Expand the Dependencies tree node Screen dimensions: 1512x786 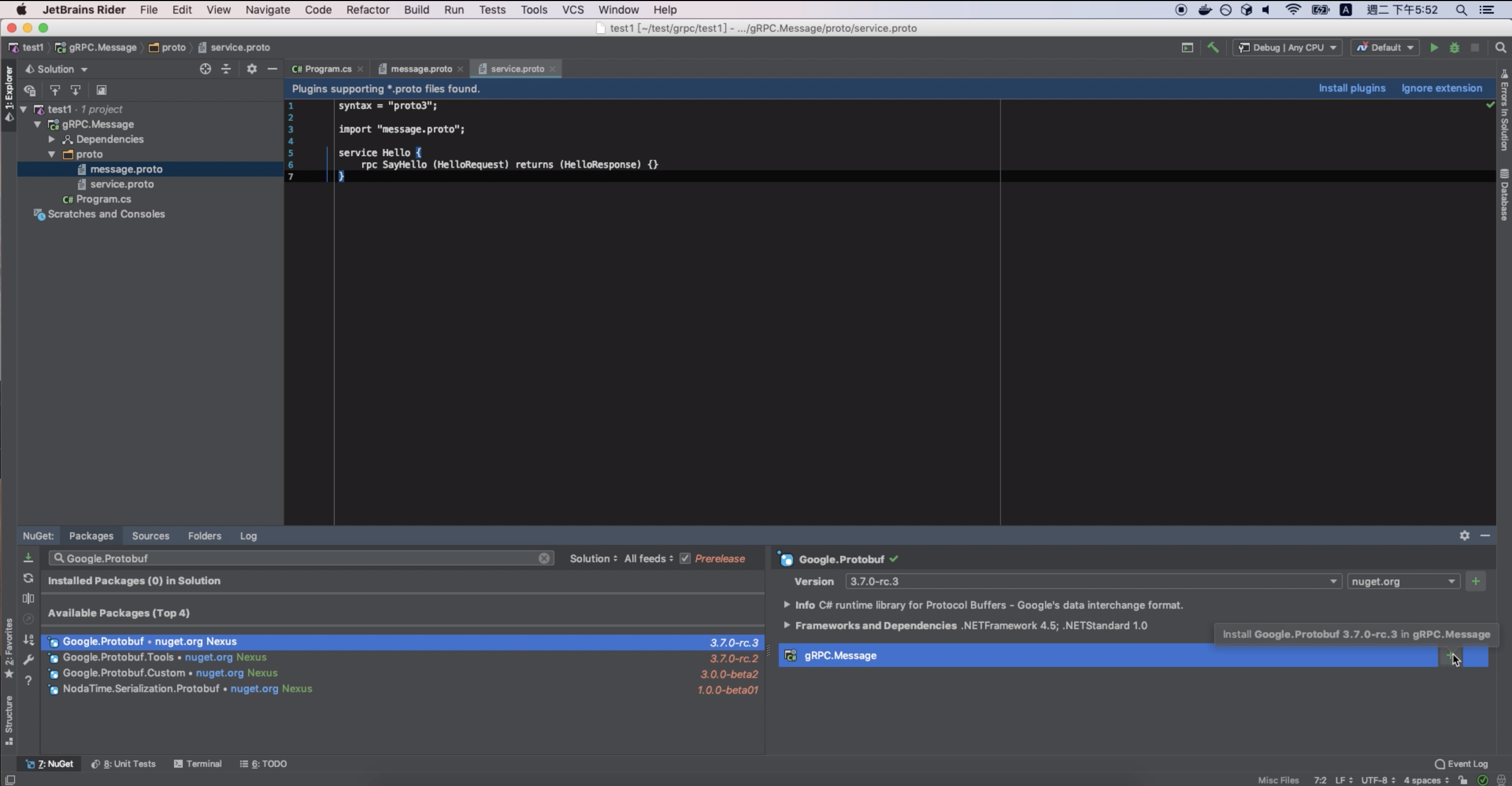[x=51, y=139]
